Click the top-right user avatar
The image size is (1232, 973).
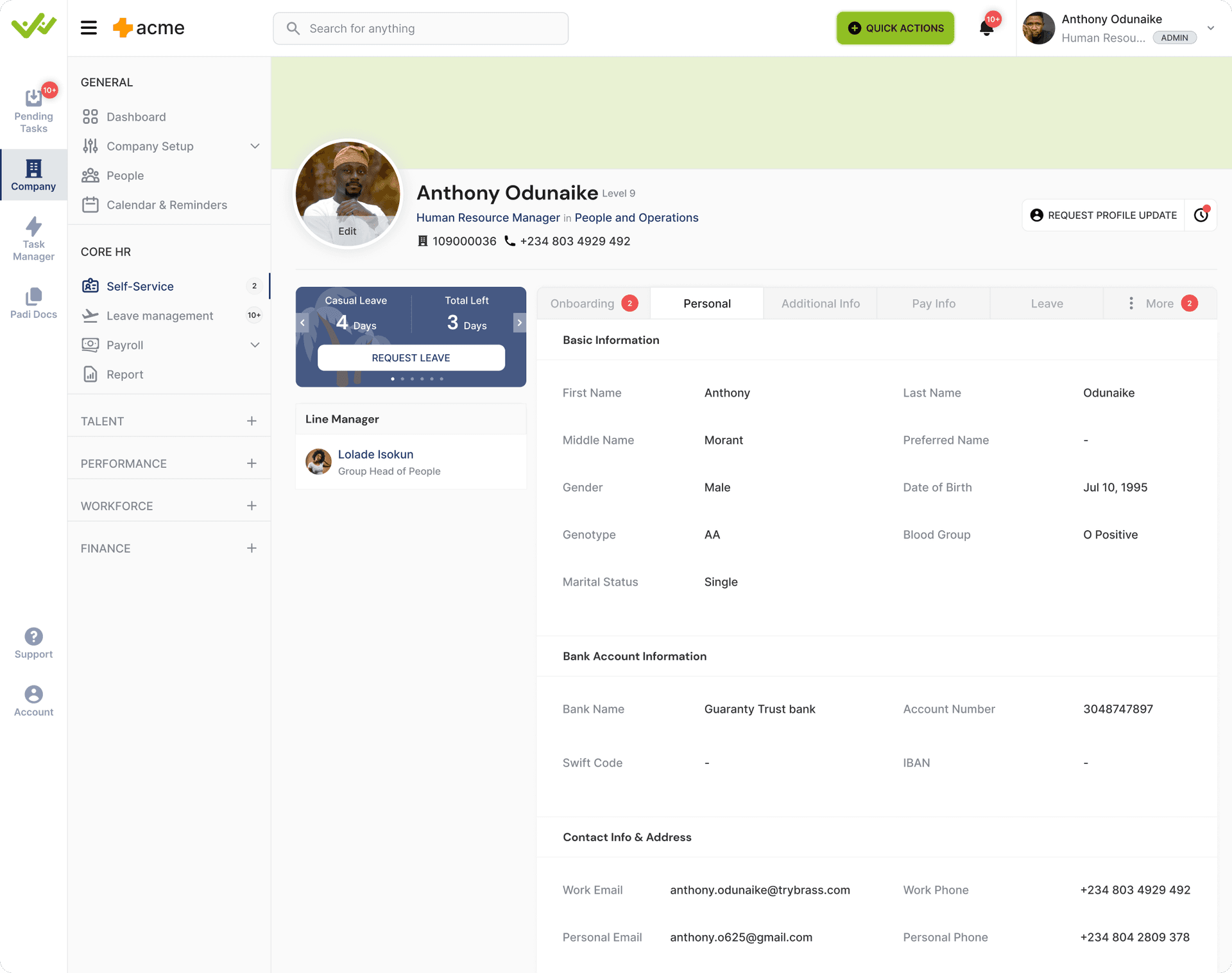(1038, 28)
